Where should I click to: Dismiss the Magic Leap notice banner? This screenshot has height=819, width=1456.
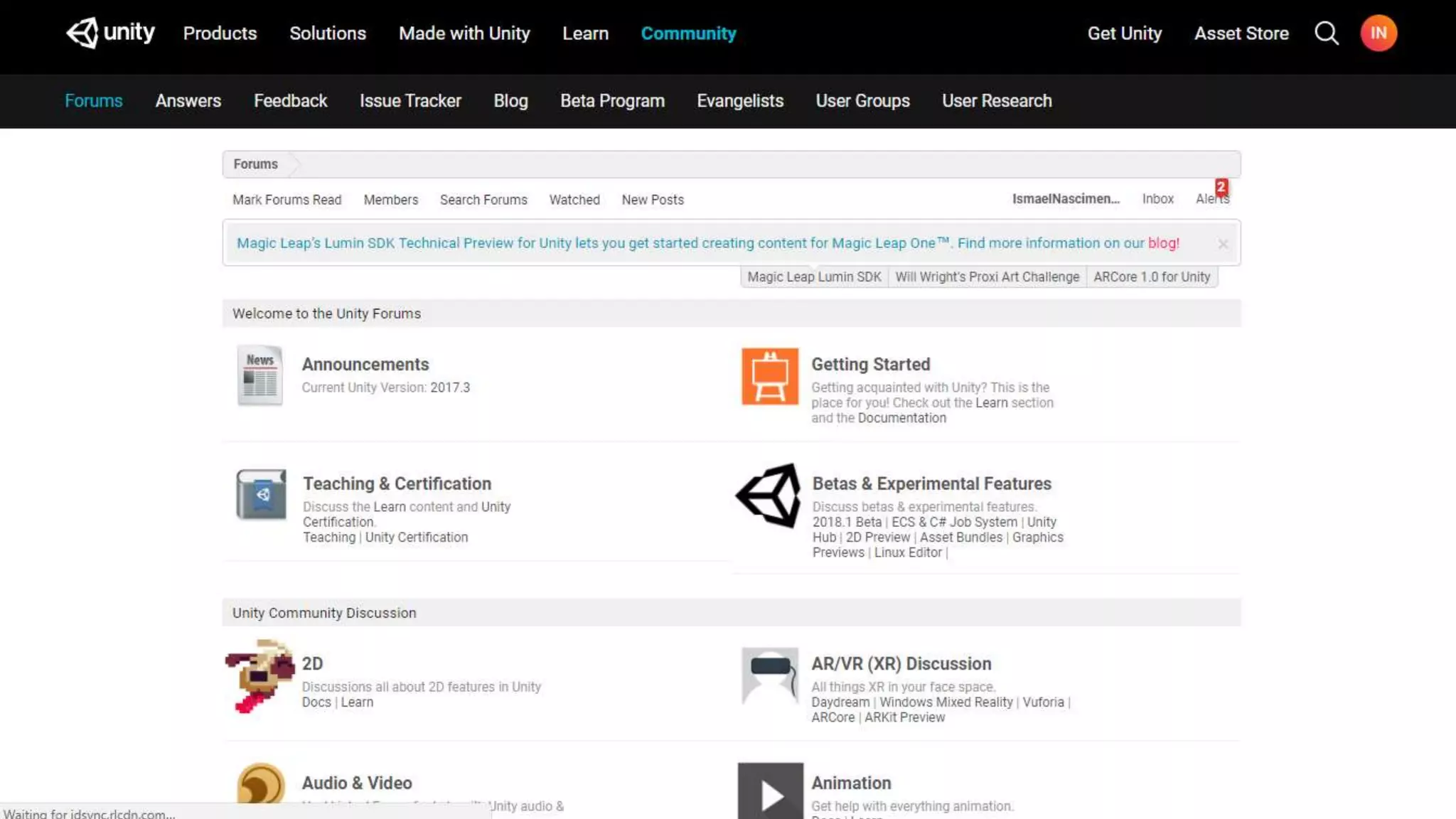tap(1223, 244)
